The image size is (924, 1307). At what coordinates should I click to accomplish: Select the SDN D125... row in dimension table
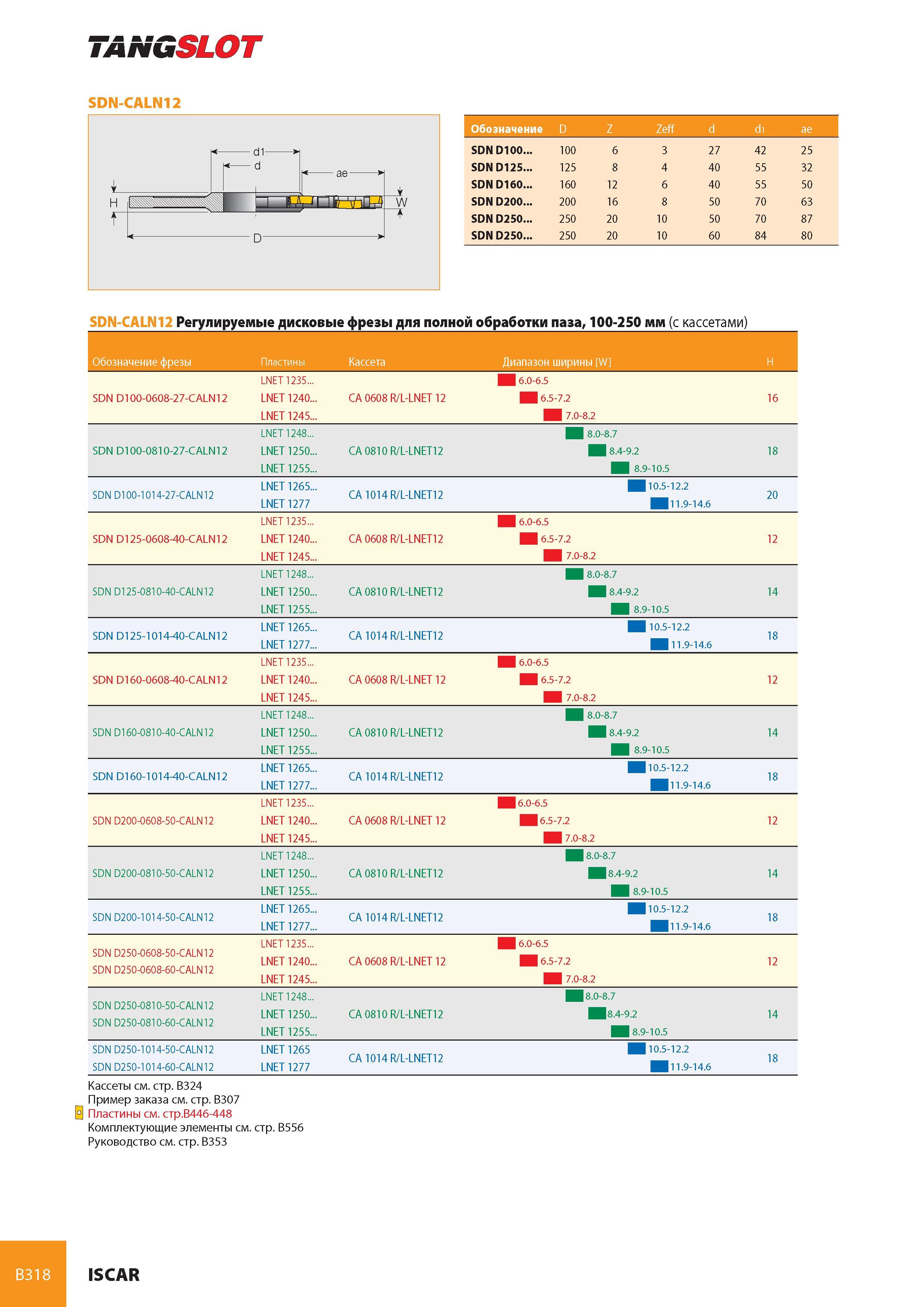pos(651,167)
